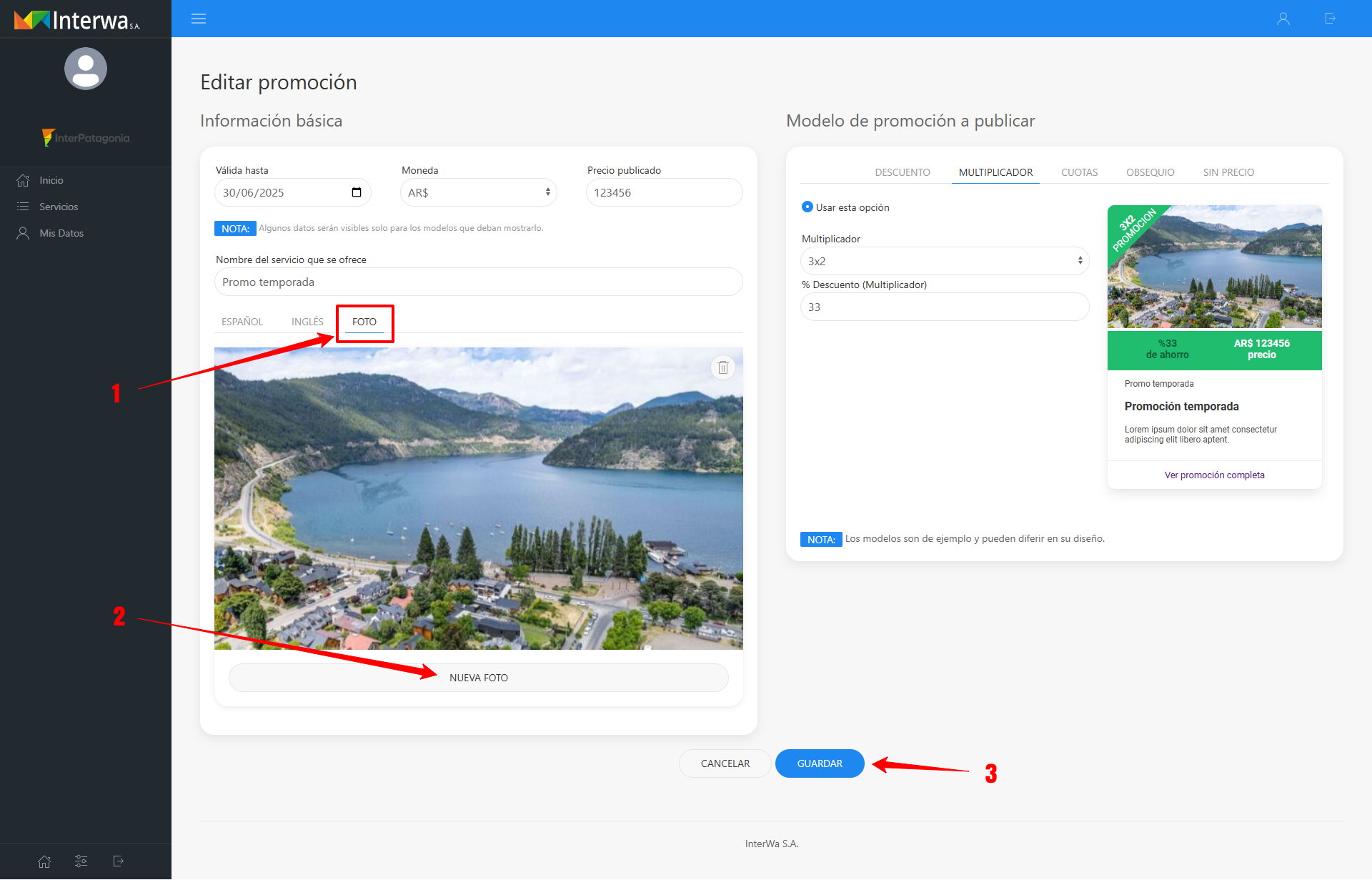1372x880 pixels.
Task: Click the InterWa S.A. footer text
Action: 772,844
